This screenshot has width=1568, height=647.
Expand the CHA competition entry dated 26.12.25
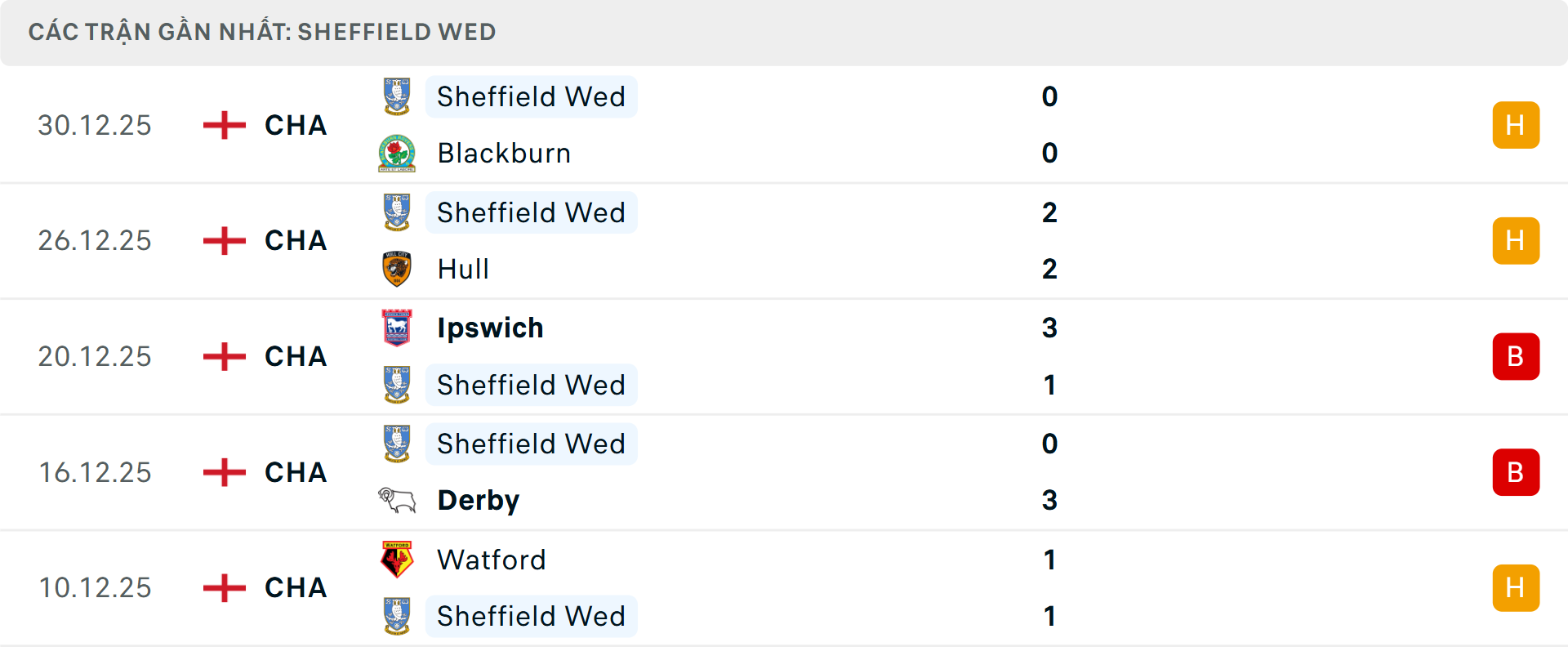(x=295, y=240)
